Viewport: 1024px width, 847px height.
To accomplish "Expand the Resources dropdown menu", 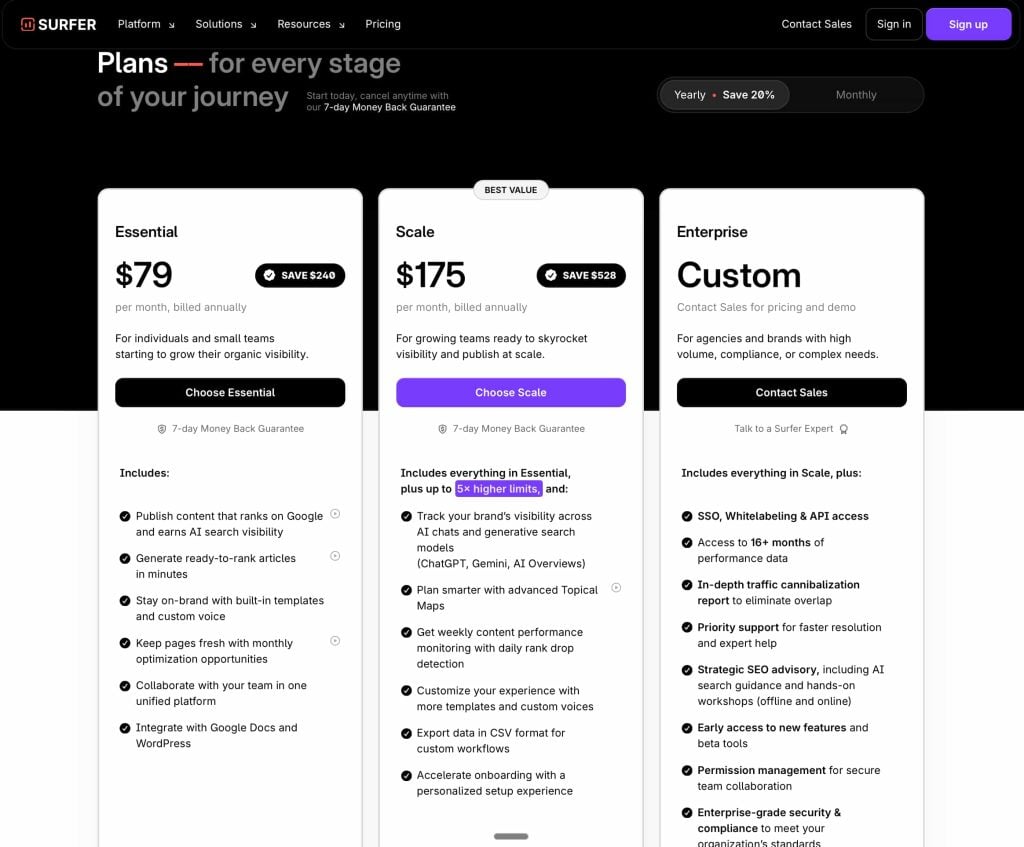I will click(x=311, y=24).
